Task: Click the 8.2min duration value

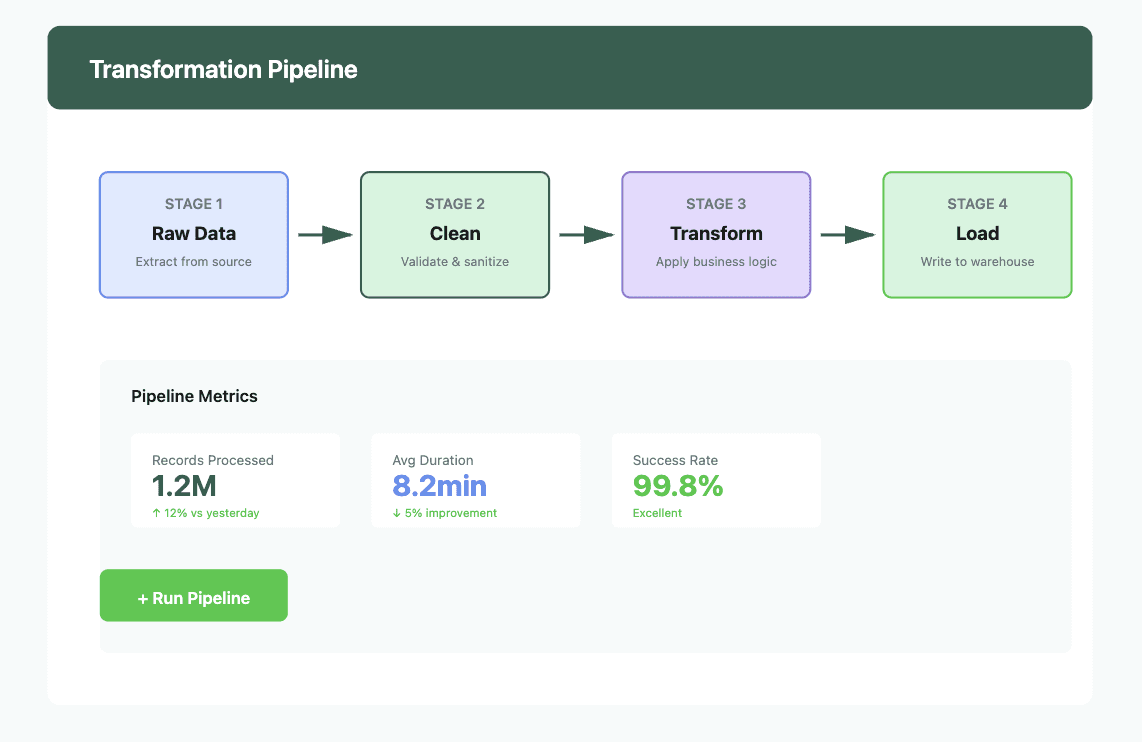Action: pos(439,486)
